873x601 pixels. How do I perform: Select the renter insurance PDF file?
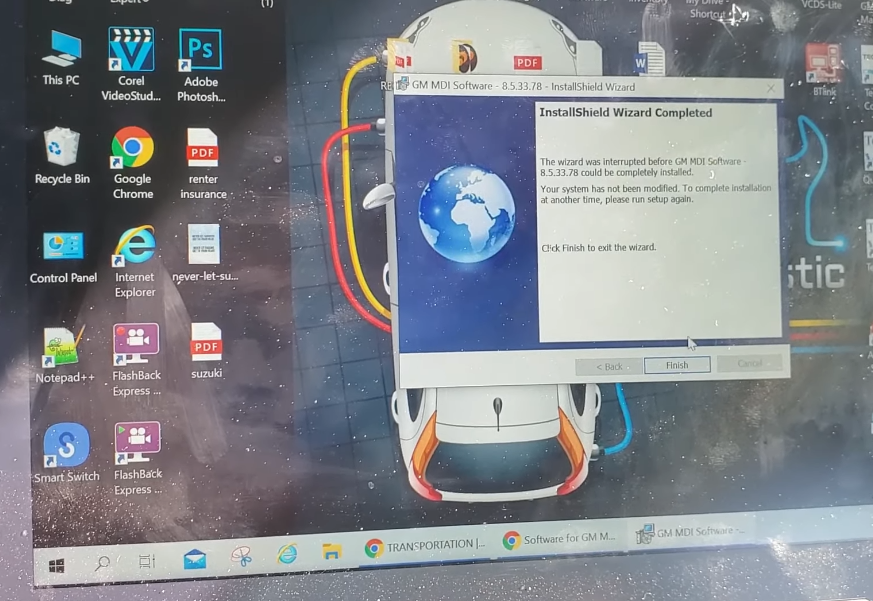coord(203,164)
